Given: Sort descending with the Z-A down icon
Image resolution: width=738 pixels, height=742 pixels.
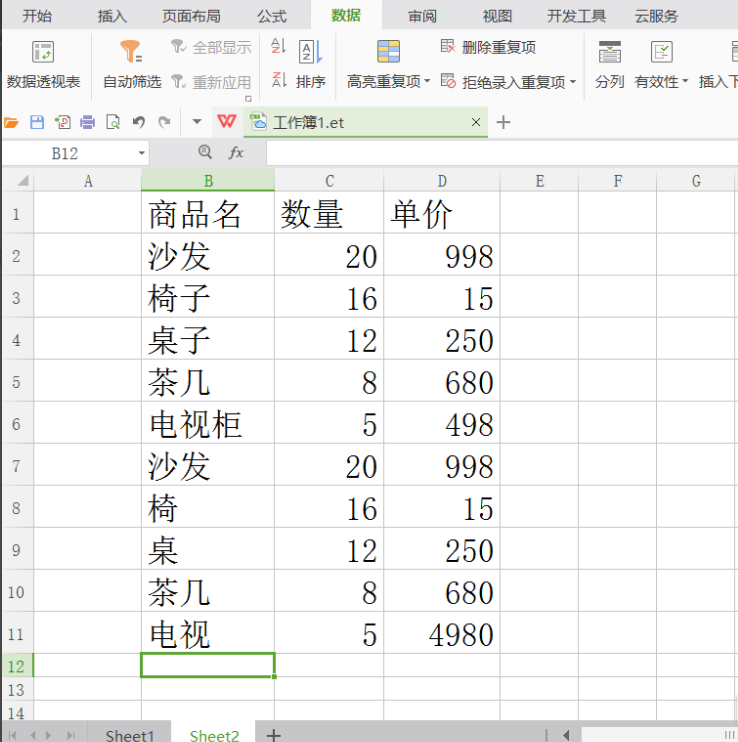Looking at the screenshot, I should 279,80.
